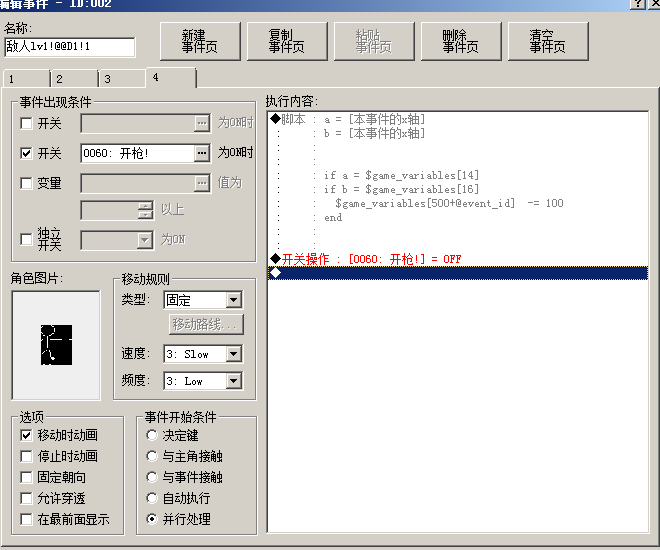Open the switch picker for 0060: 开枪!
Image resolution: width=660 pixels, height=550 pixels.
coord(202,153)
